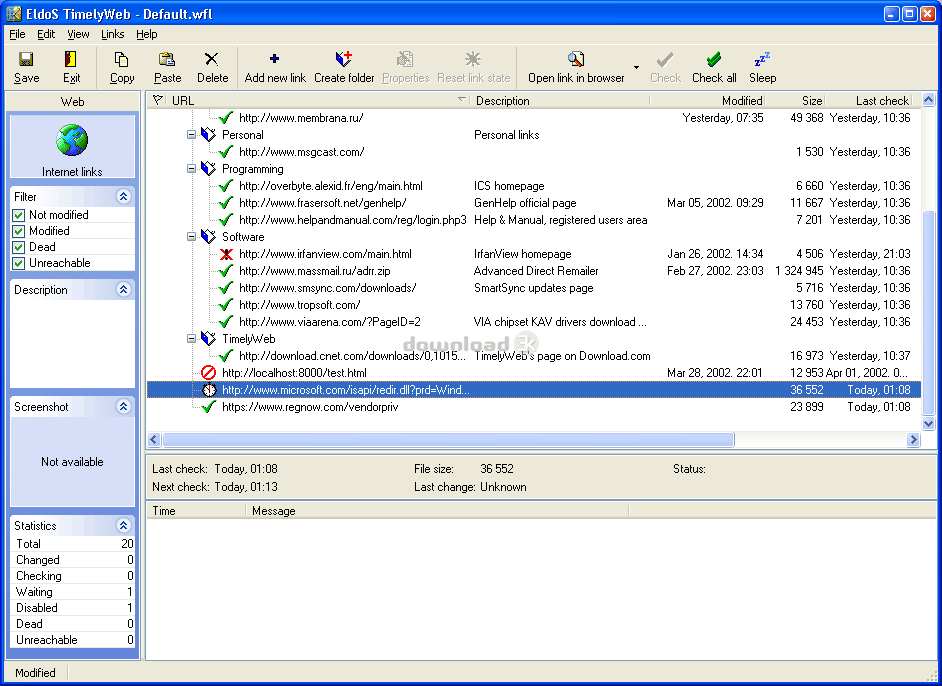Select the http://www.frasersoft.net/genhelp/ link row
Image resolution: width=942 pixels, height=686 pixels.
(x=534, y=203)
